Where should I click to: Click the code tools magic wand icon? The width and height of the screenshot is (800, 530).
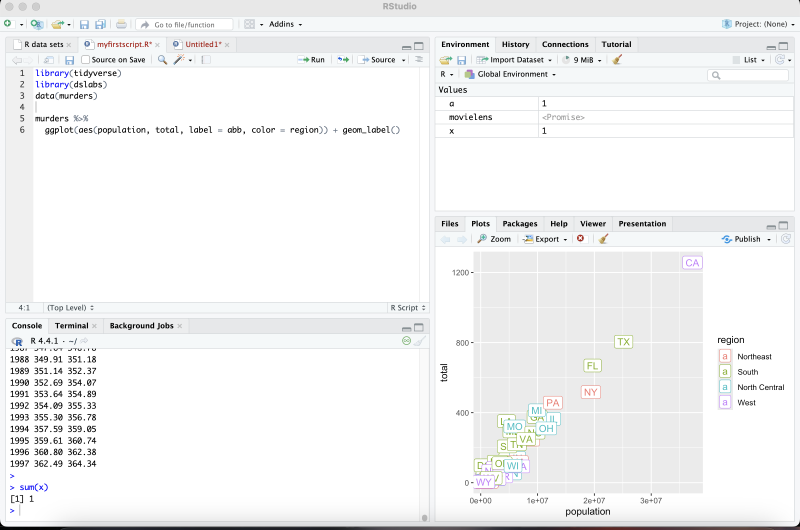point(179,60)
